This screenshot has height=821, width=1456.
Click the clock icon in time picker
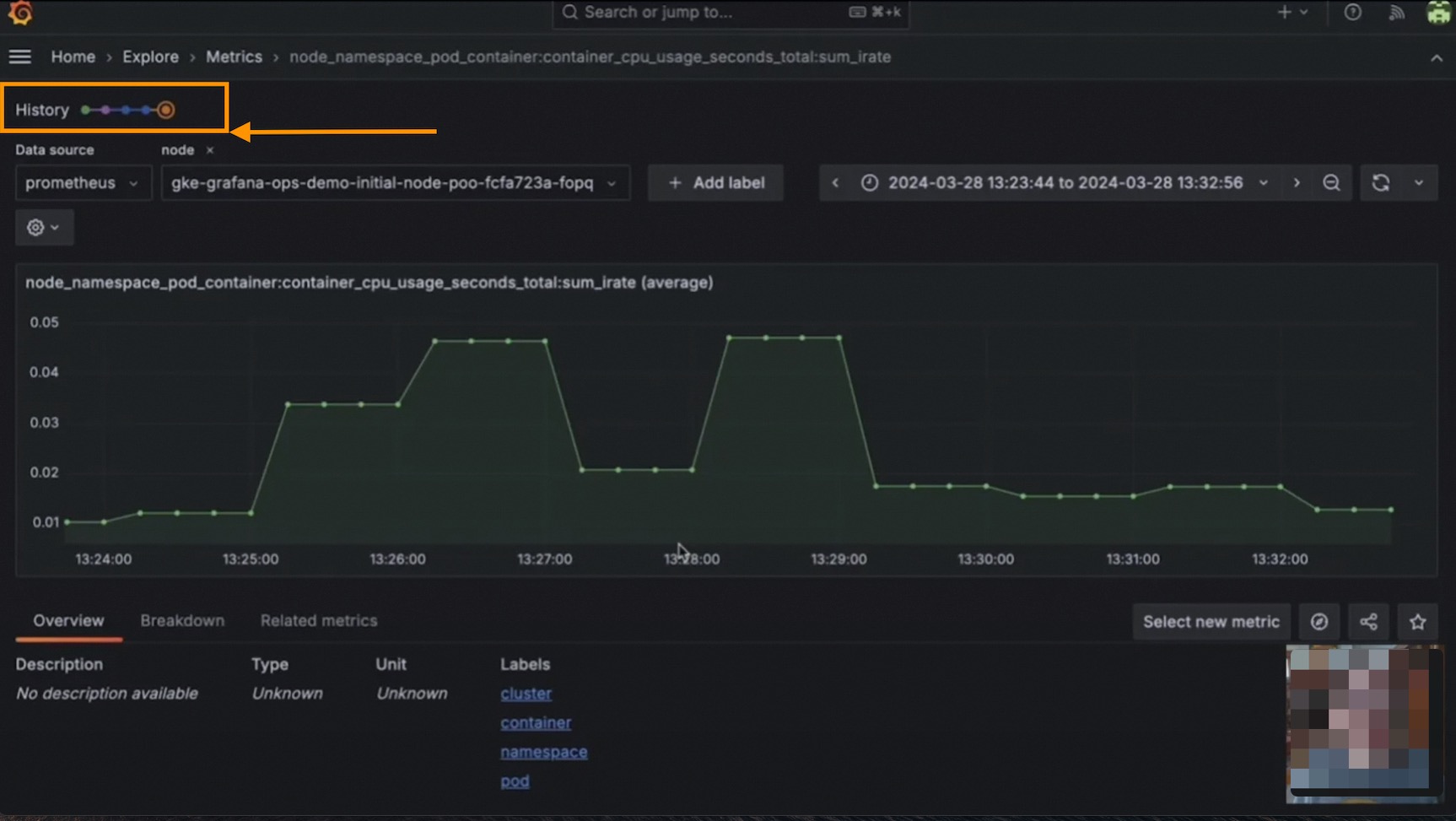coord(870,183)
